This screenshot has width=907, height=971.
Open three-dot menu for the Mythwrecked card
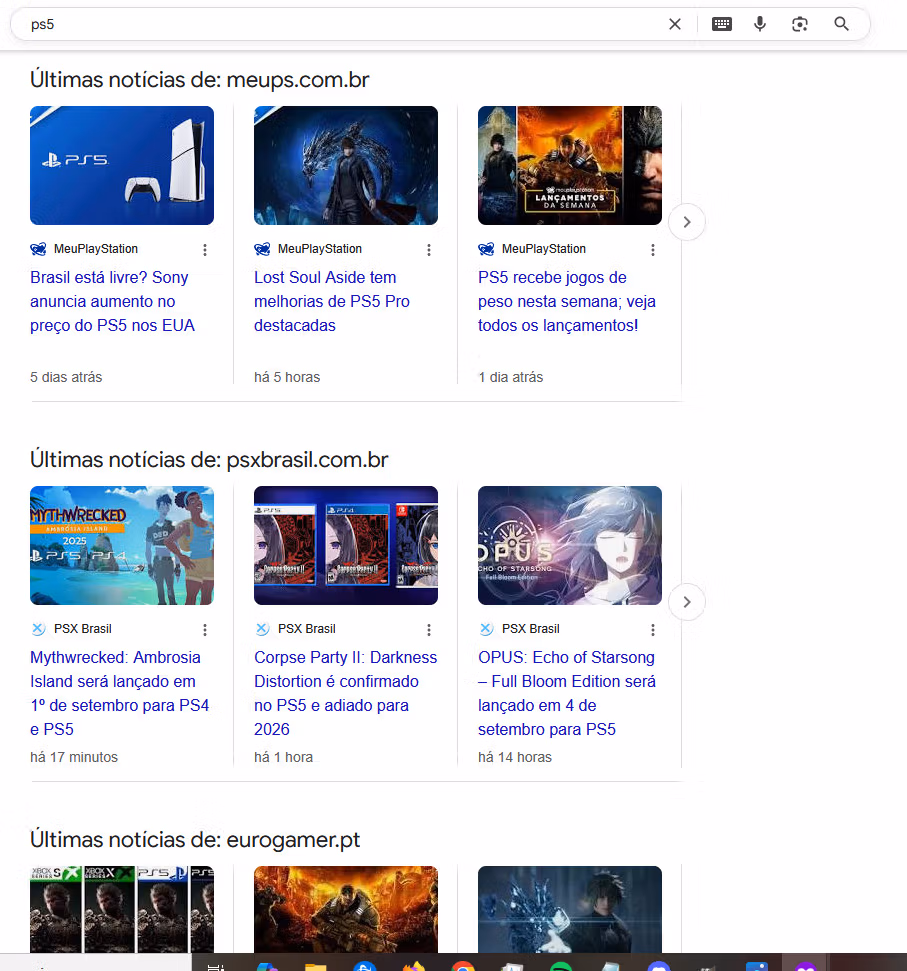pyautogui.click(x=205, y=630)
